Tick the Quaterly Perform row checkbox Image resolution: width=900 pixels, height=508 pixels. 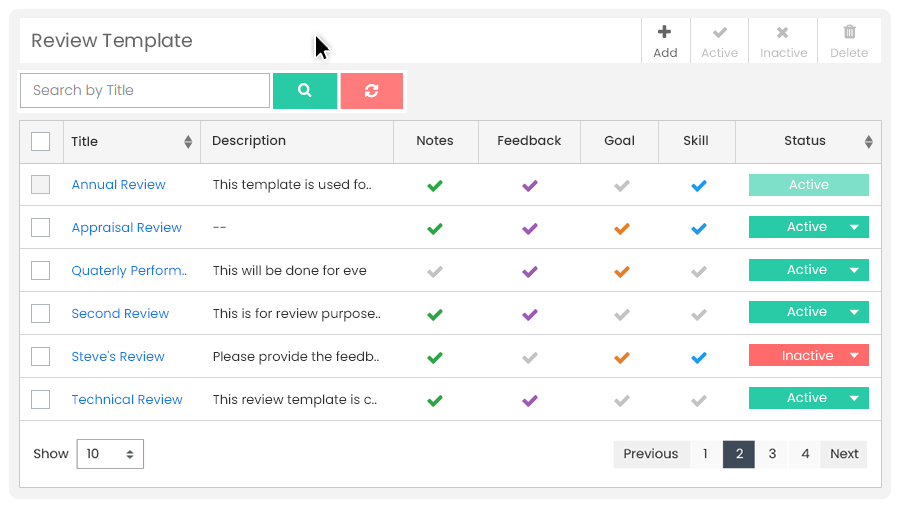(40, 270)
